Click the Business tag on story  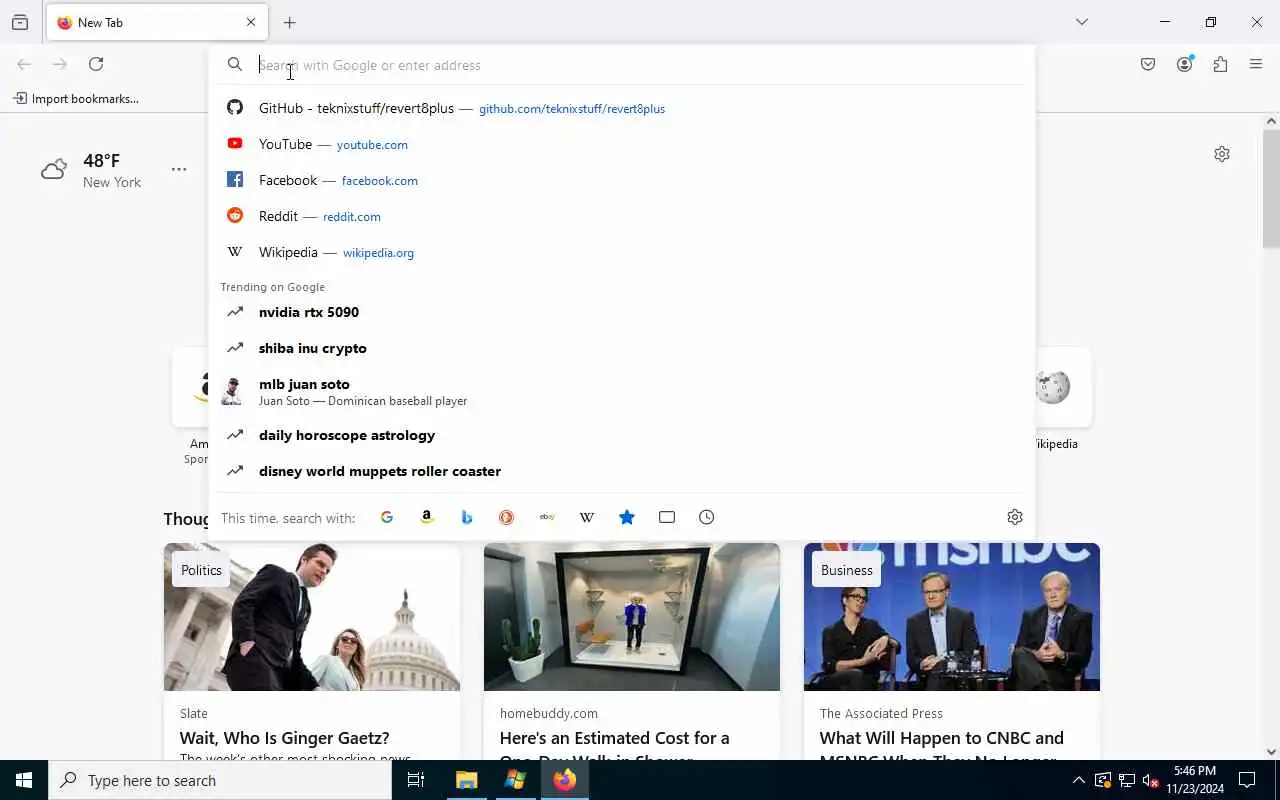point(847,570)
